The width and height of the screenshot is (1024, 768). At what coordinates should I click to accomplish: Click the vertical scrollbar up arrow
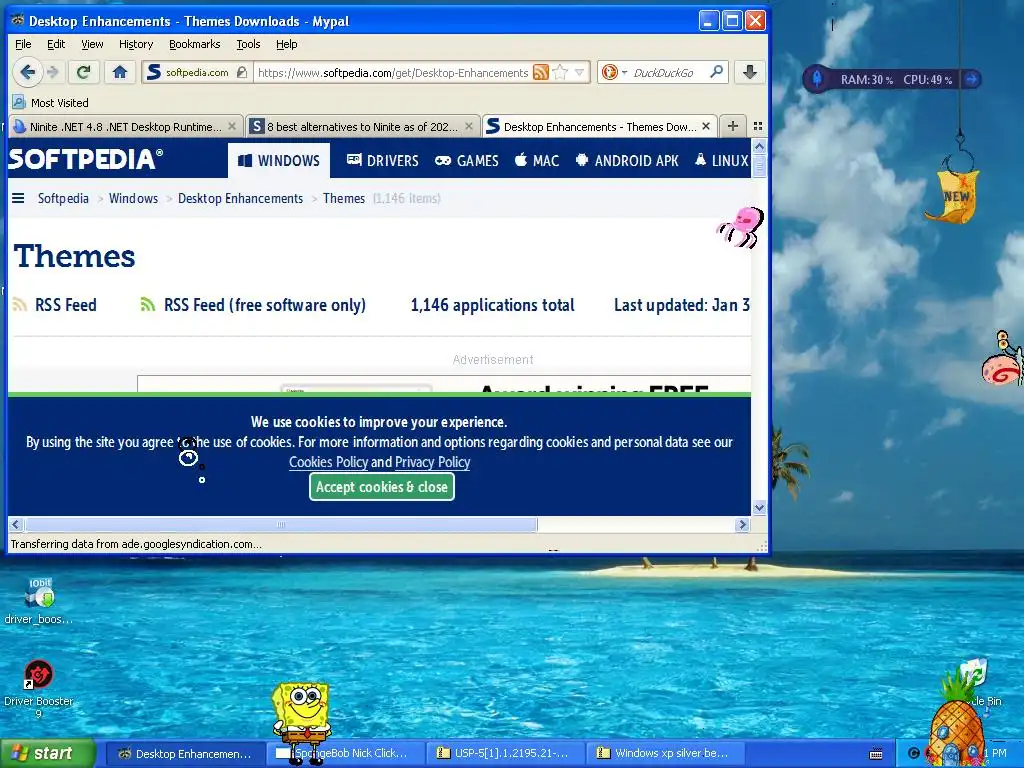[x=759, y=146]
